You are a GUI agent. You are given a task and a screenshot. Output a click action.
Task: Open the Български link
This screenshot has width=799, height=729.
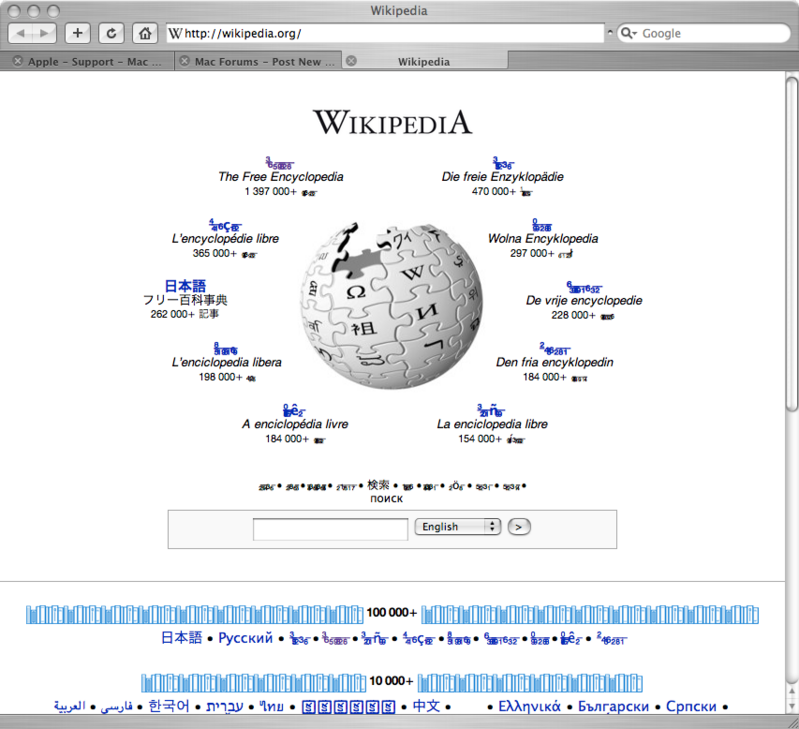pyautogui.click(x=613, y=706)
